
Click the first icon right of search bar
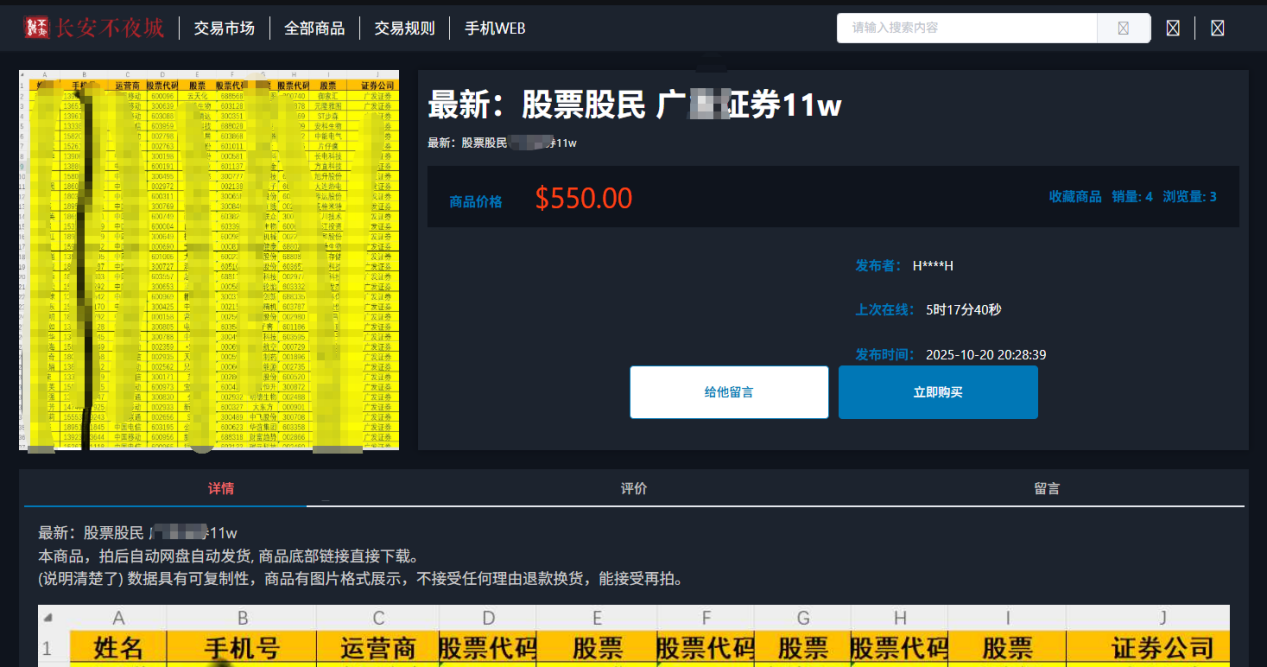[x=1173, y=28]
